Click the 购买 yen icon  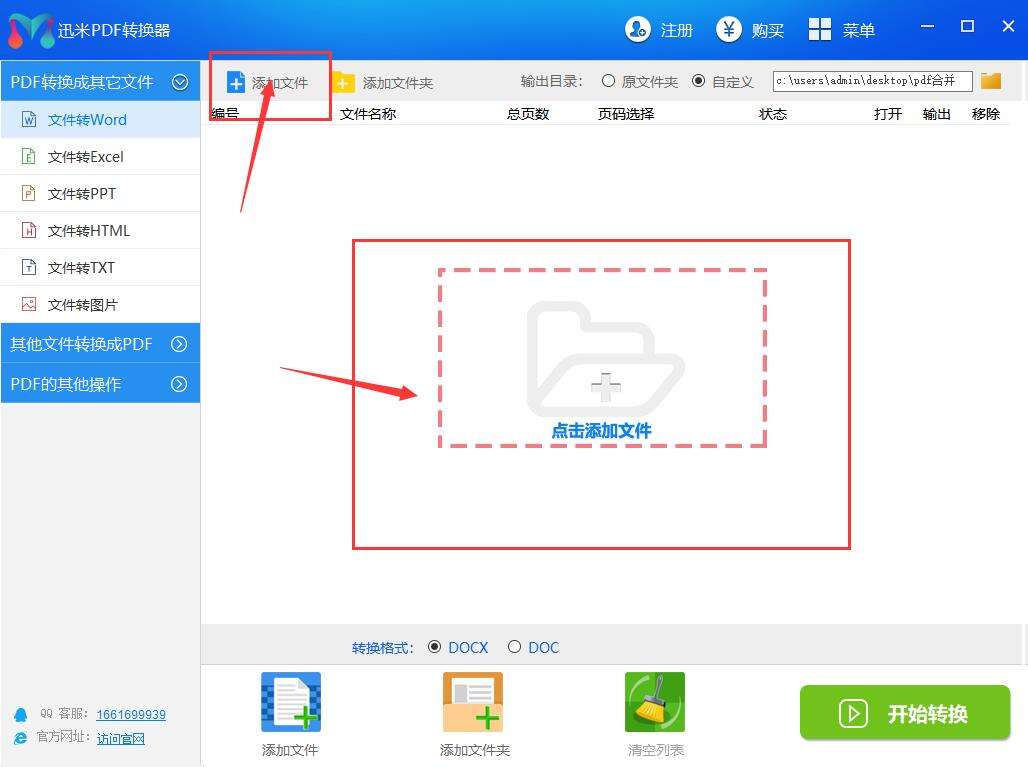tap(728, 30)
